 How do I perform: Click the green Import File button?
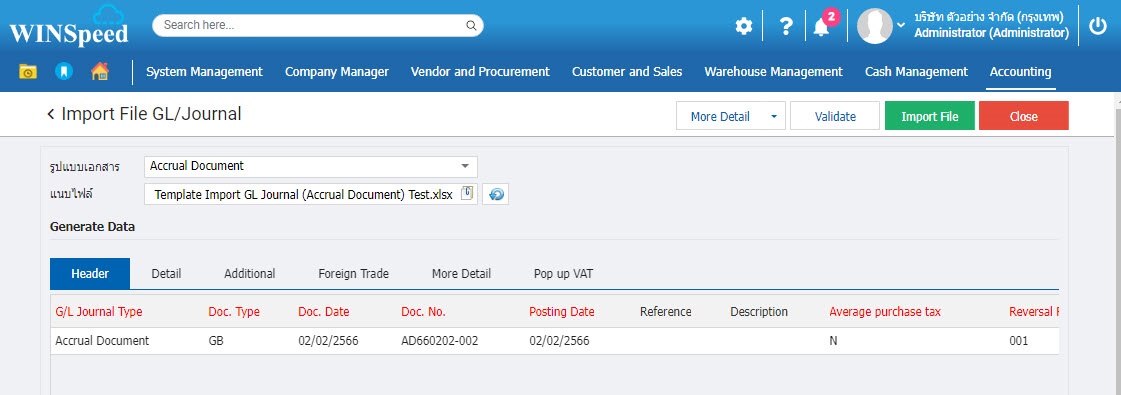[x=929, y=116]
